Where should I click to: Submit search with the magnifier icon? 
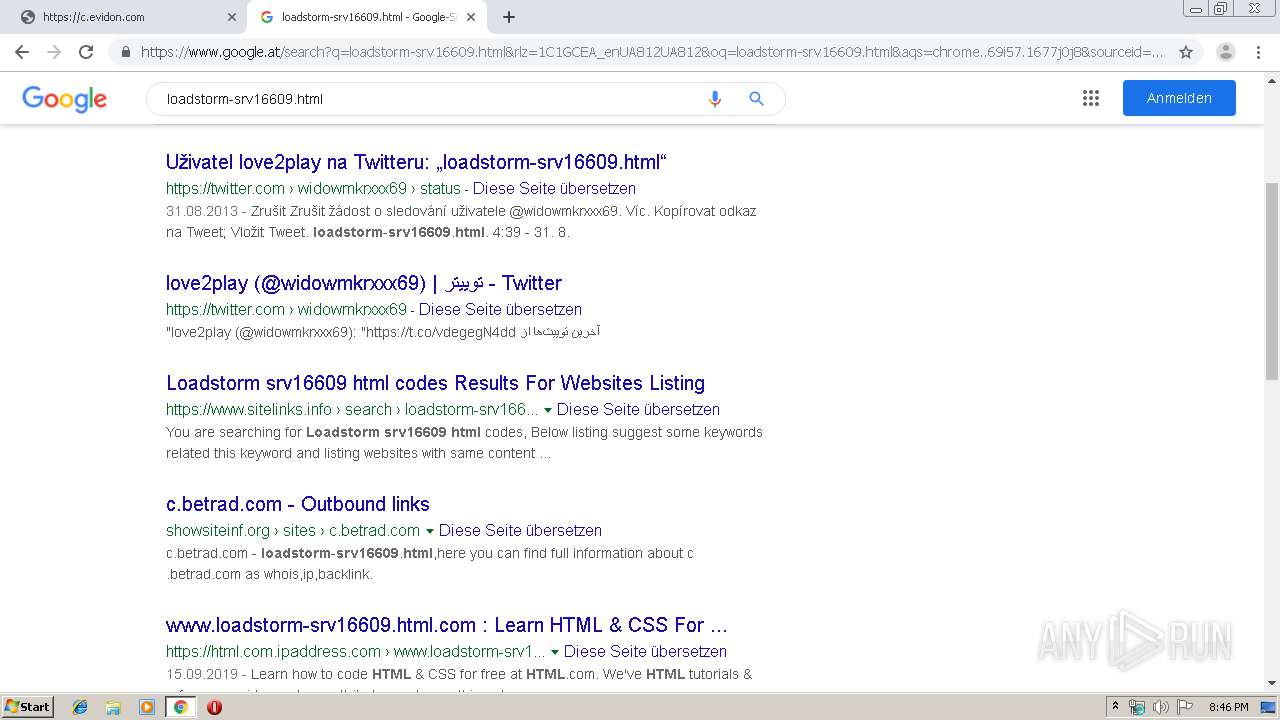click(x=756, y=99)
